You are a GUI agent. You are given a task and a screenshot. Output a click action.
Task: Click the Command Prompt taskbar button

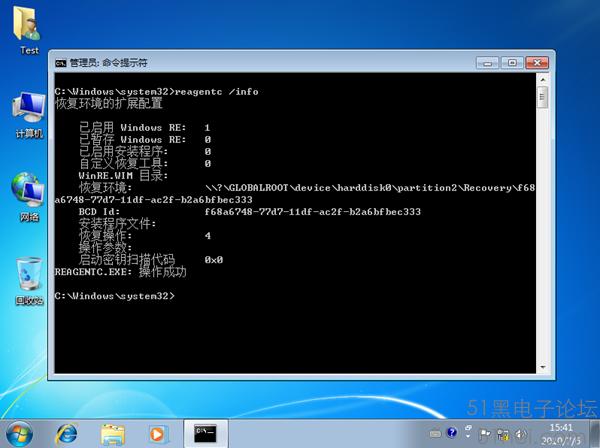(205, 433)
